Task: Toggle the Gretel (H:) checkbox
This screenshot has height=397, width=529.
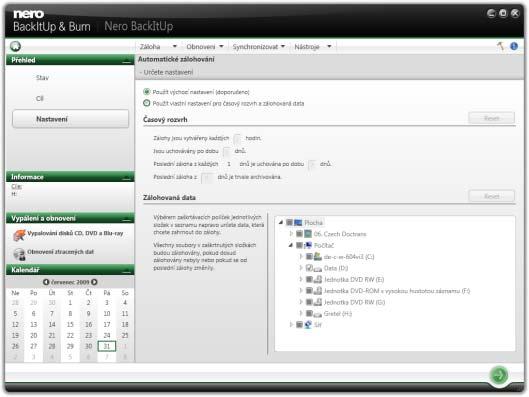Action: 309,314
